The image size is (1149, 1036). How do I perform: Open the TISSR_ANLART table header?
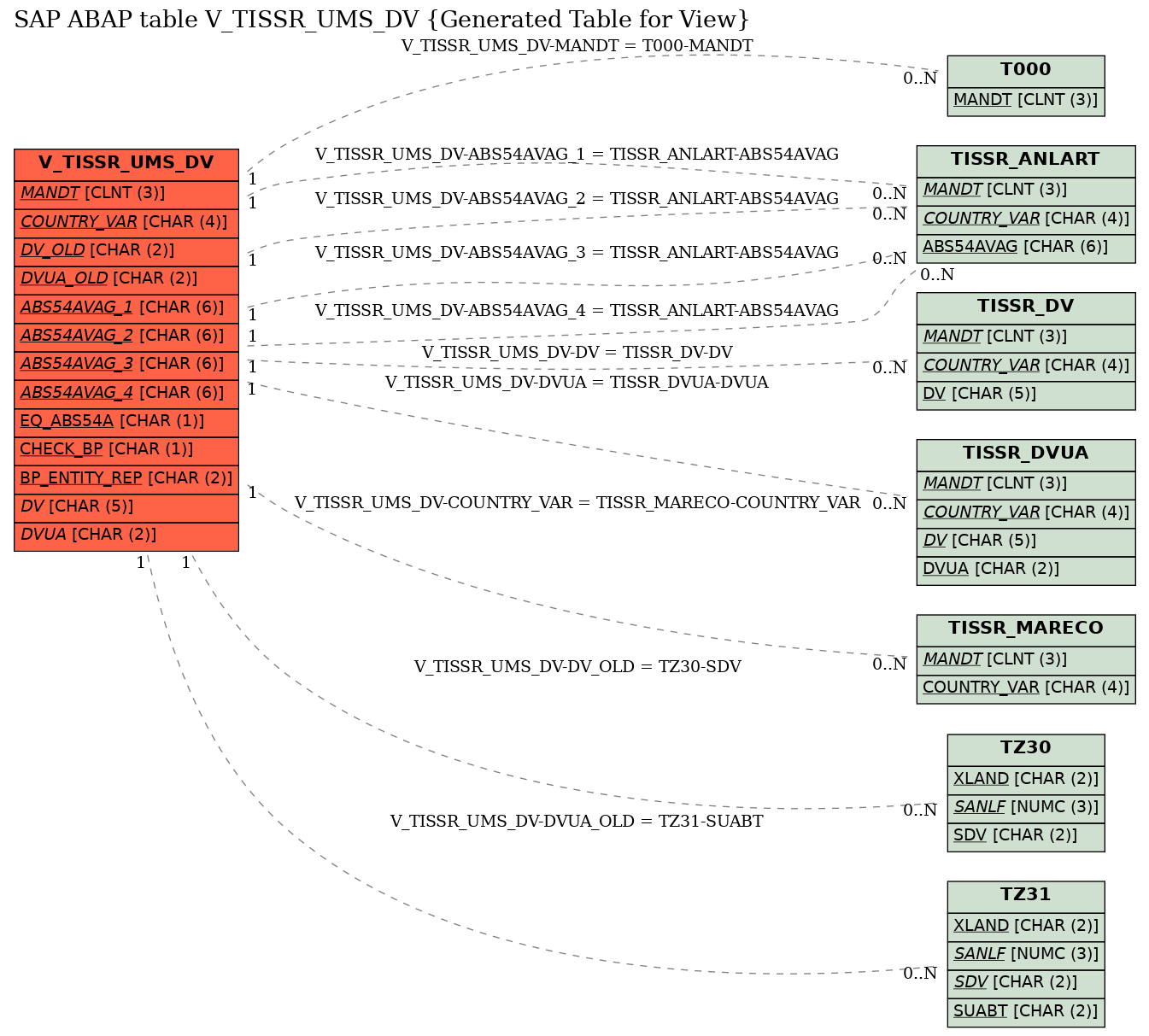[x=1026, y=161]
